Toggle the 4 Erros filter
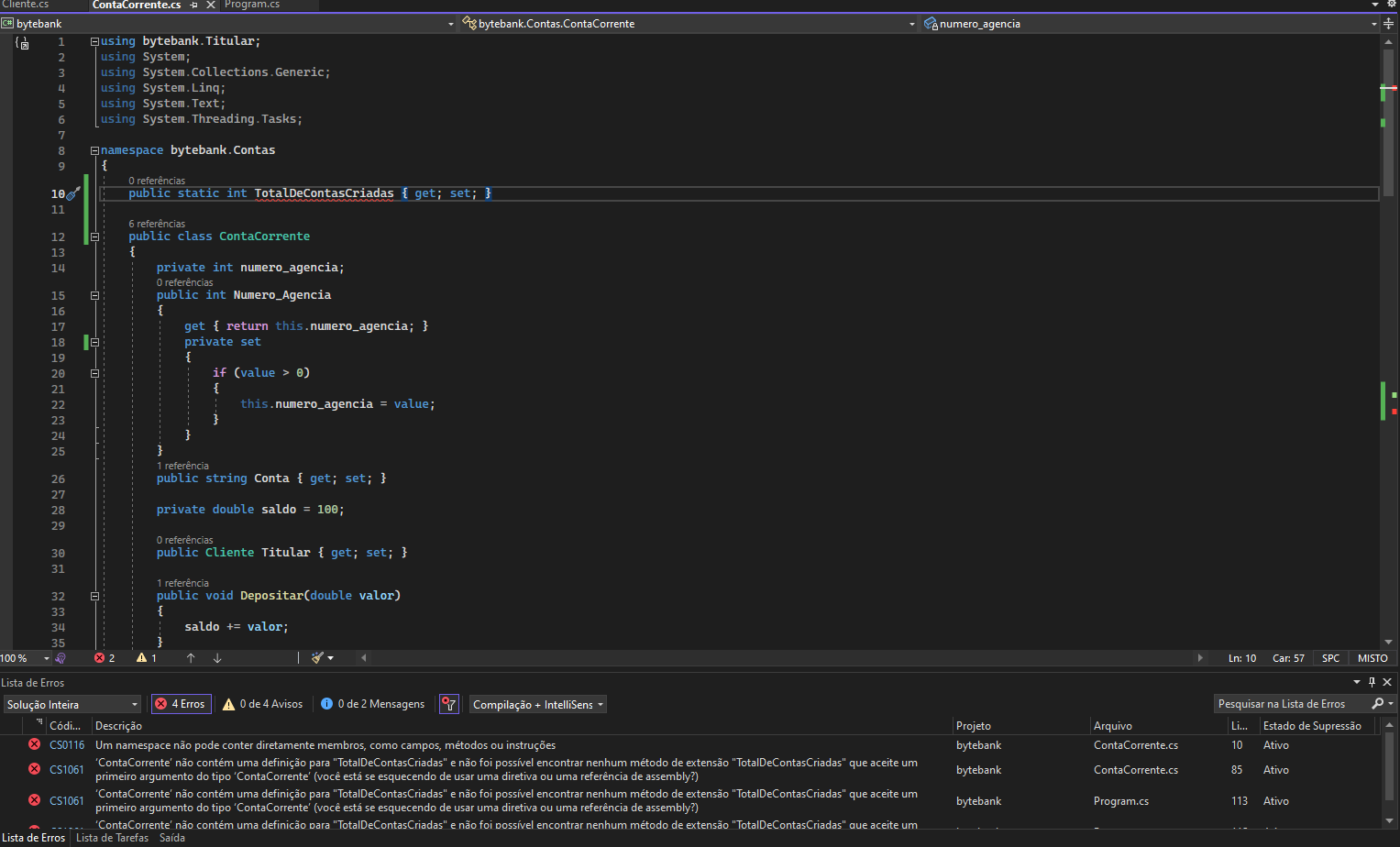Screen dimensions: 1400x847 pyautogui.click(x=181, y=704)
